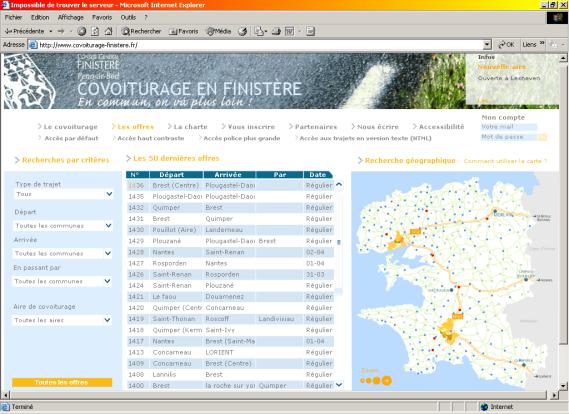Open the Aire de covoiturage dropdown

(62, 320)
